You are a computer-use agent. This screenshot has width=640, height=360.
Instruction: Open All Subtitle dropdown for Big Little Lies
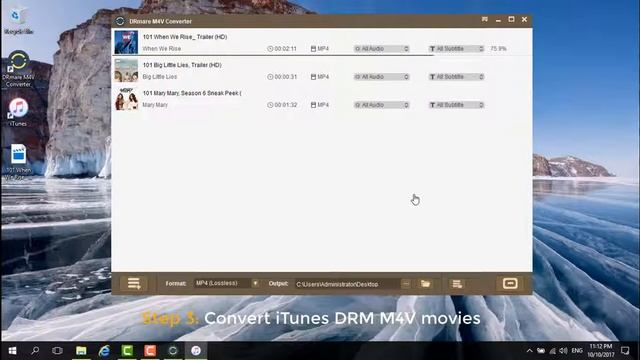(456, 77)
